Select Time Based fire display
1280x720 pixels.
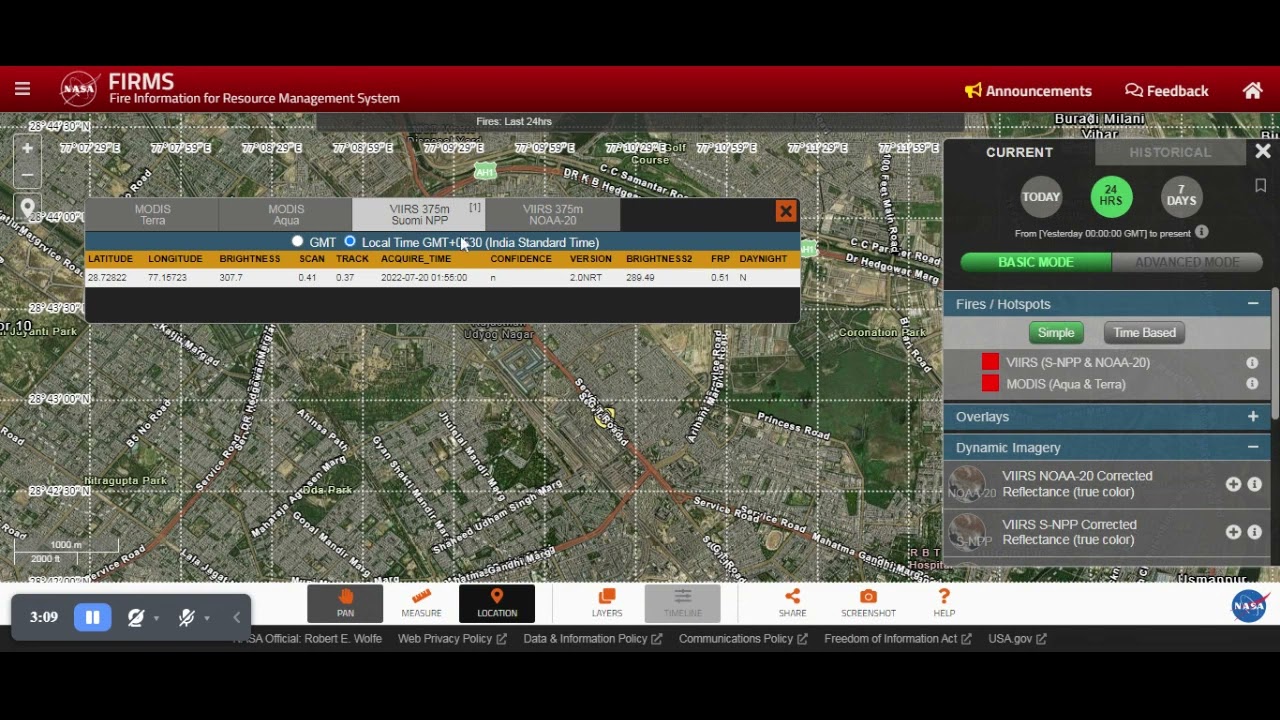coord(1145,333)
